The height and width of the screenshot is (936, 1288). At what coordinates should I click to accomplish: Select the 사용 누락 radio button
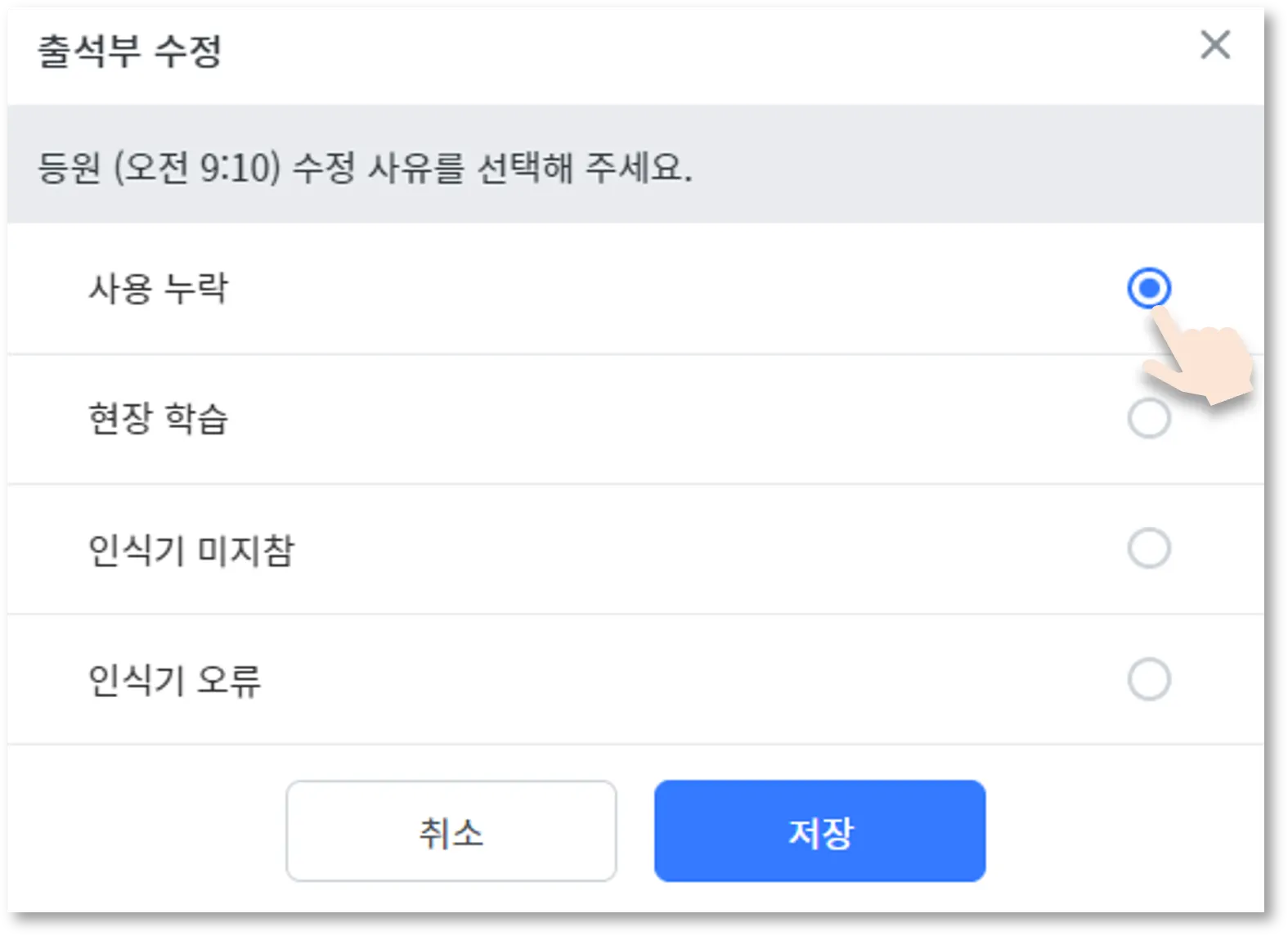tap(1148, 288)
